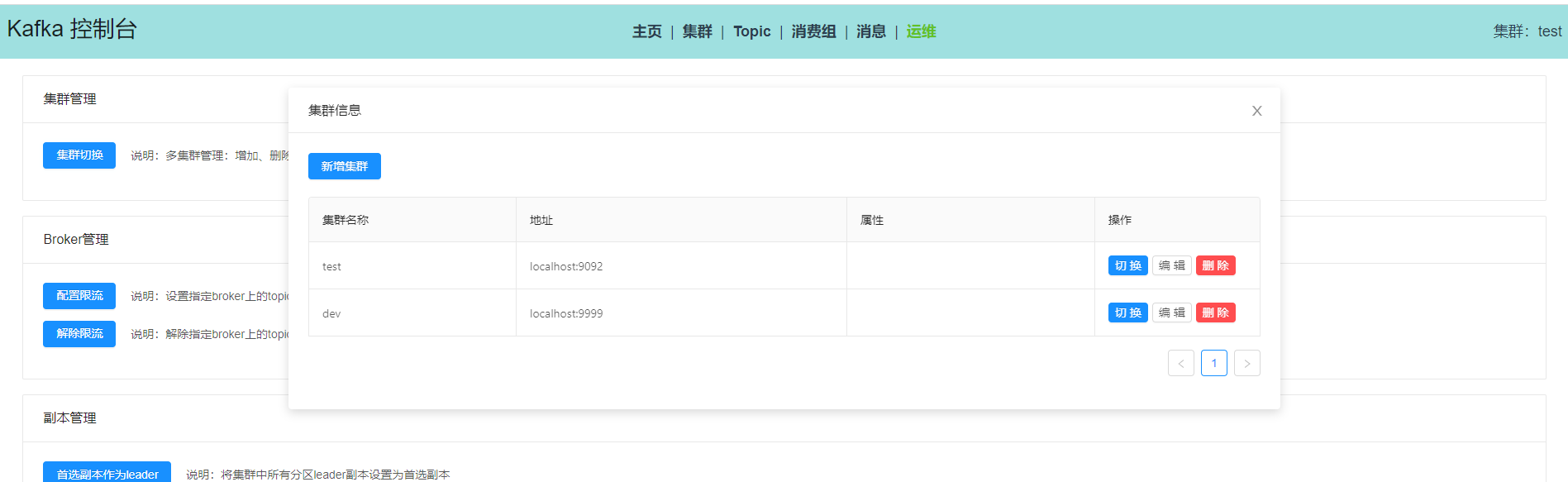Open the 主页 navigation item

pos(646,31)
